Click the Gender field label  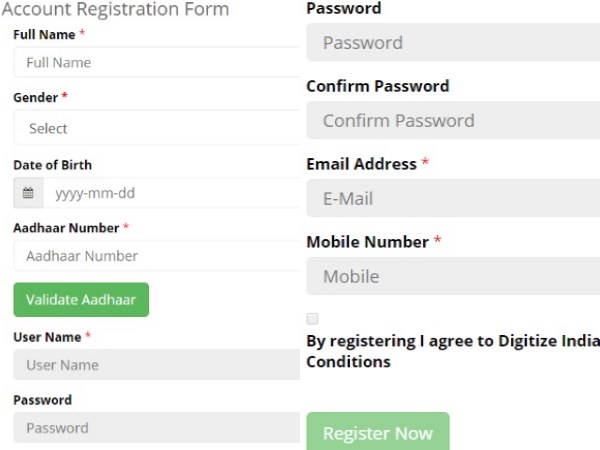pos(35,98)
